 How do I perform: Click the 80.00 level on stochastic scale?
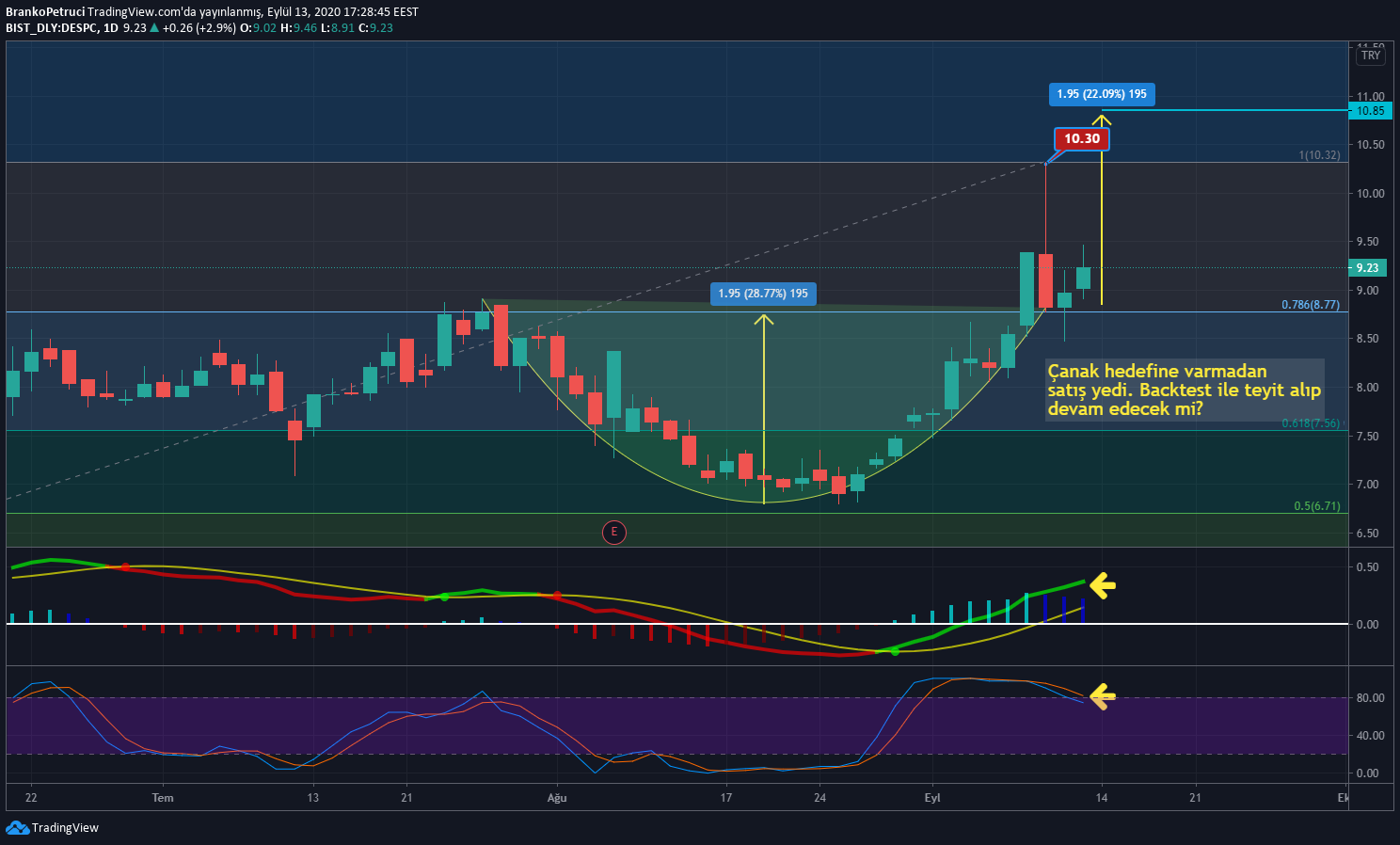[x=1371, y=698]
